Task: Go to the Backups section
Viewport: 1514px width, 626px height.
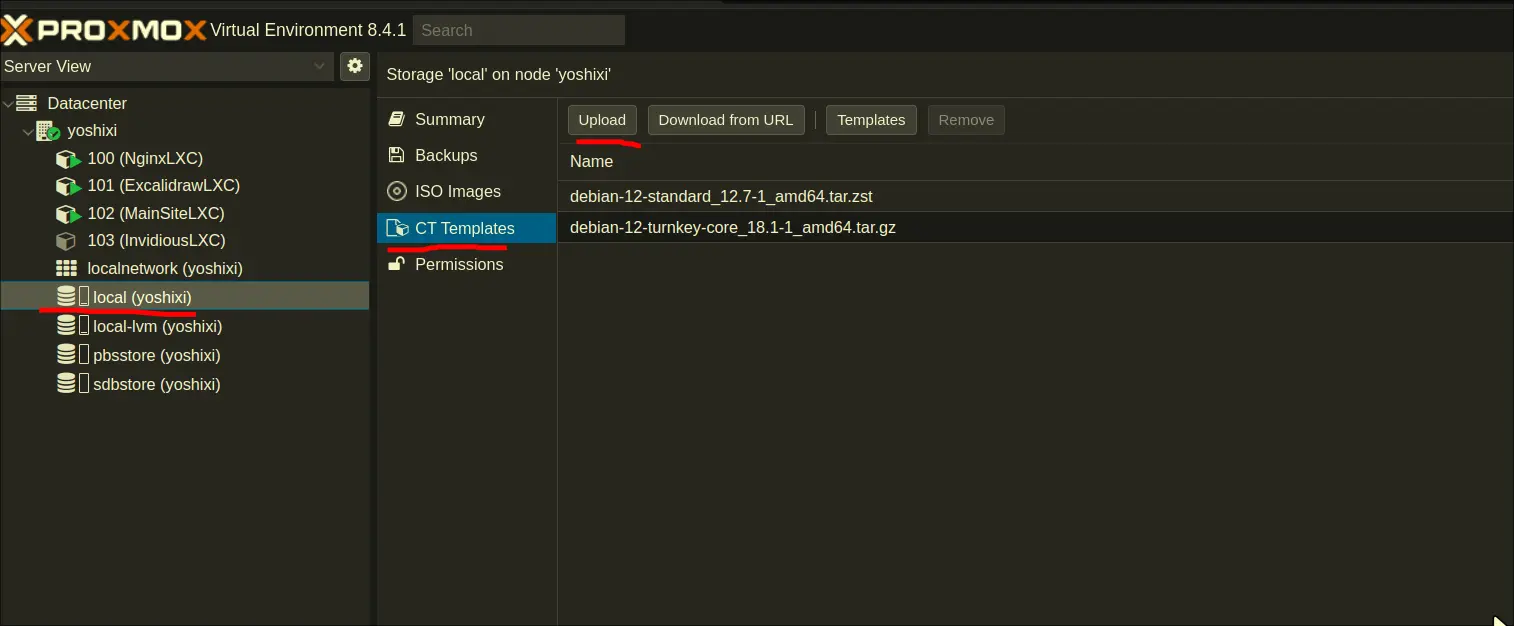Action: [446, 155]
